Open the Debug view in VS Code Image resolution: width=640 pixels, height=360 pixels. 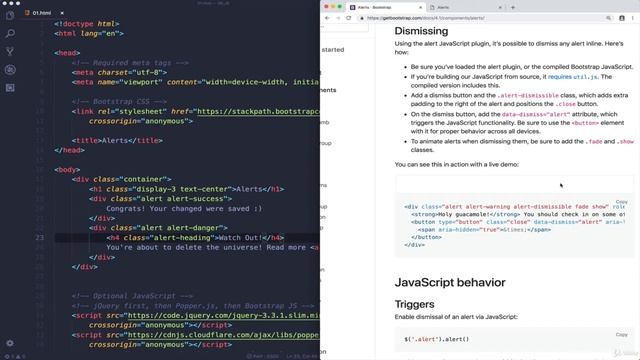pos(10,70)
